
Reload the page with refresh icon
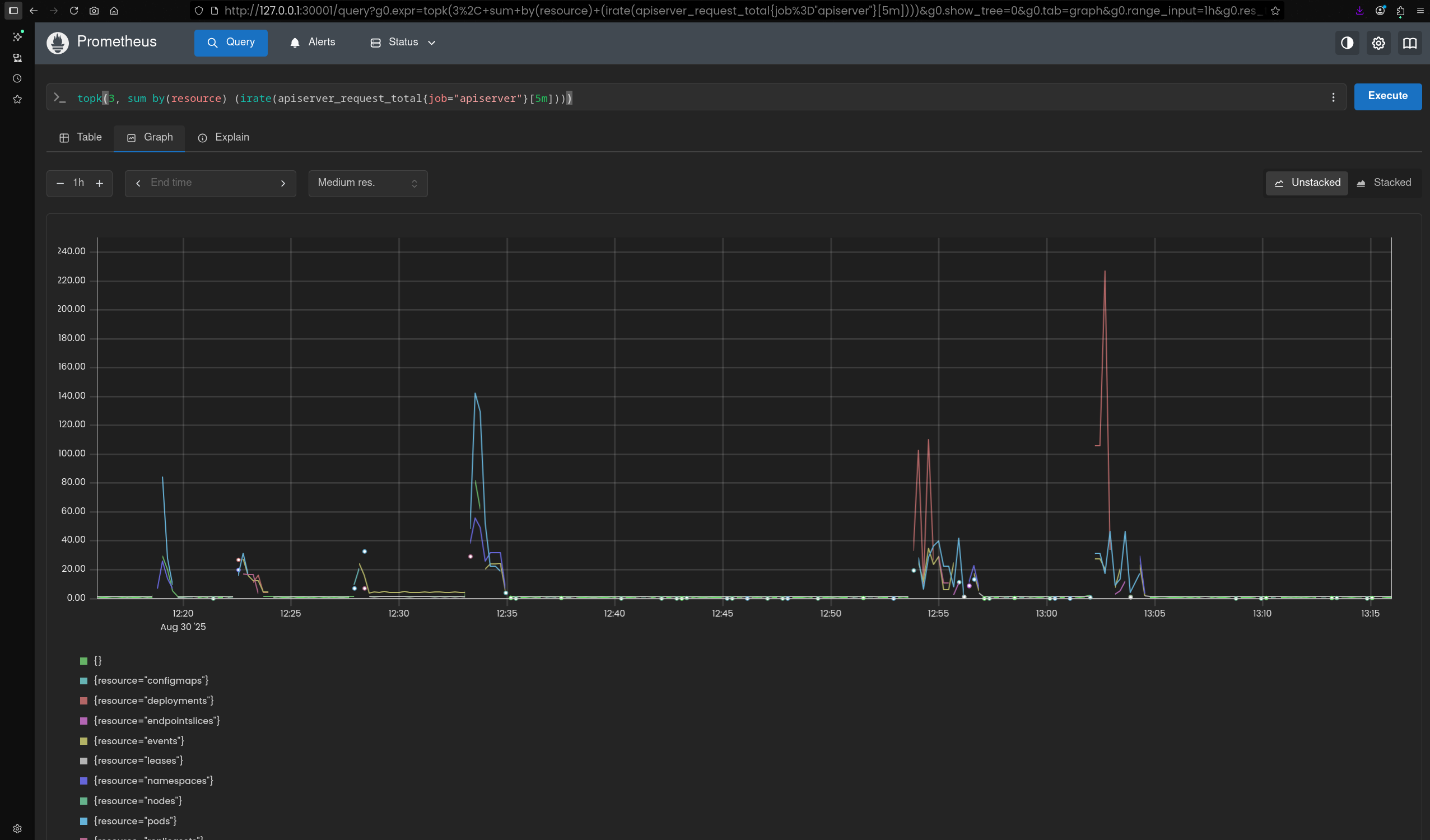pos(74,11)
